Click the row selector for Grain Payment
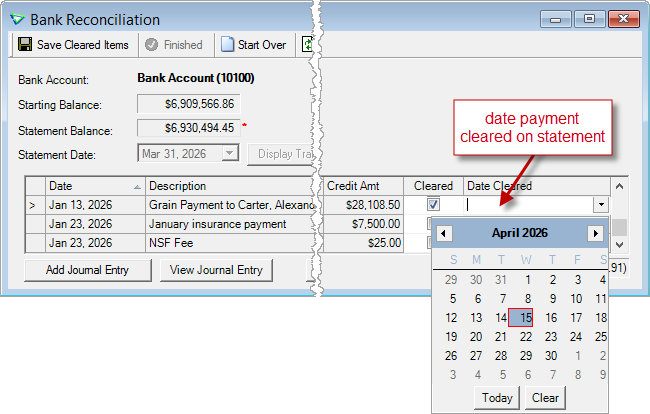This screenshot has height=414, width=650. click(35, 205)
